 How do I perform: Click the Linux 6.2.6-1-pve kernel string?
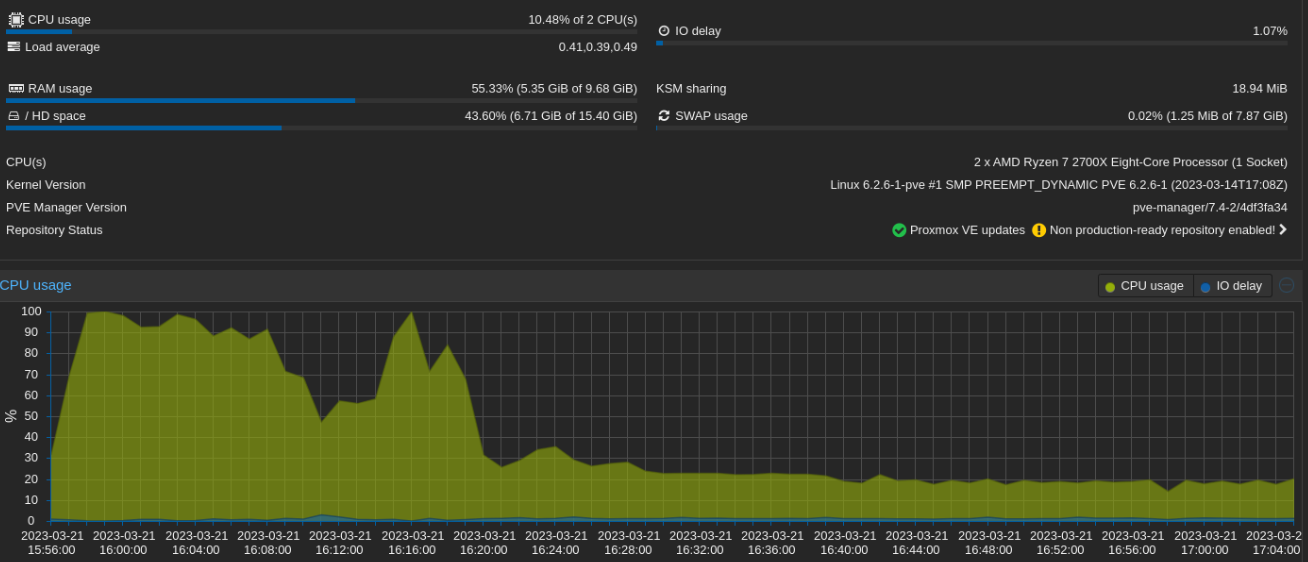click(x=1059, y=185)
